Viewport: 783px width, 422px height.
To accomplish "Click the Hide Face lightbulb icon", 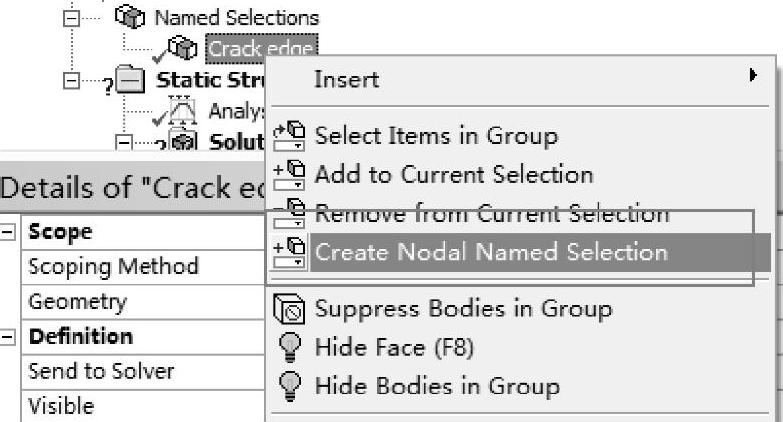I will click(x=288, y=348).
